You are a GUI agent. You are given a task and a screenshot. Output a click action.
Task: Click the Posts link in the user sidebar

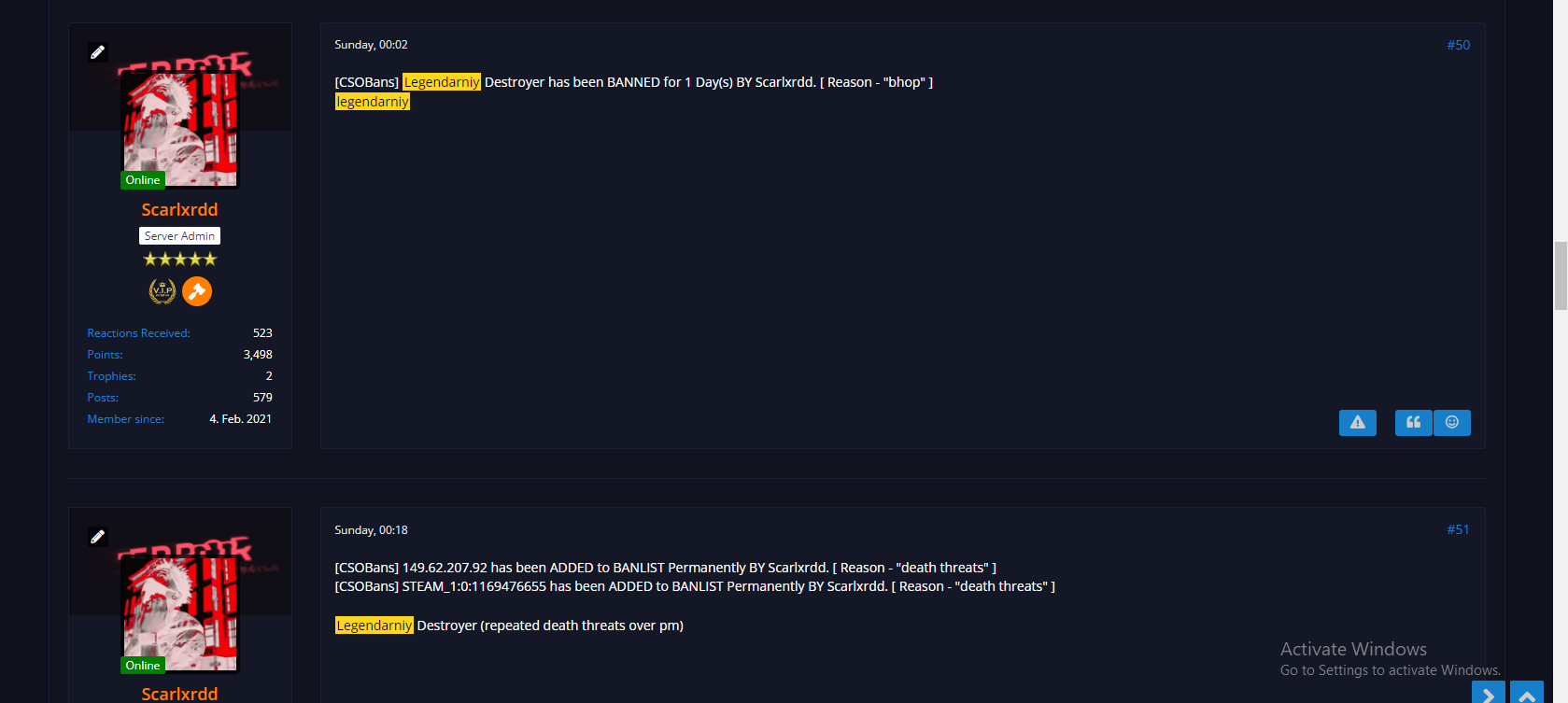tap(103, 398)
